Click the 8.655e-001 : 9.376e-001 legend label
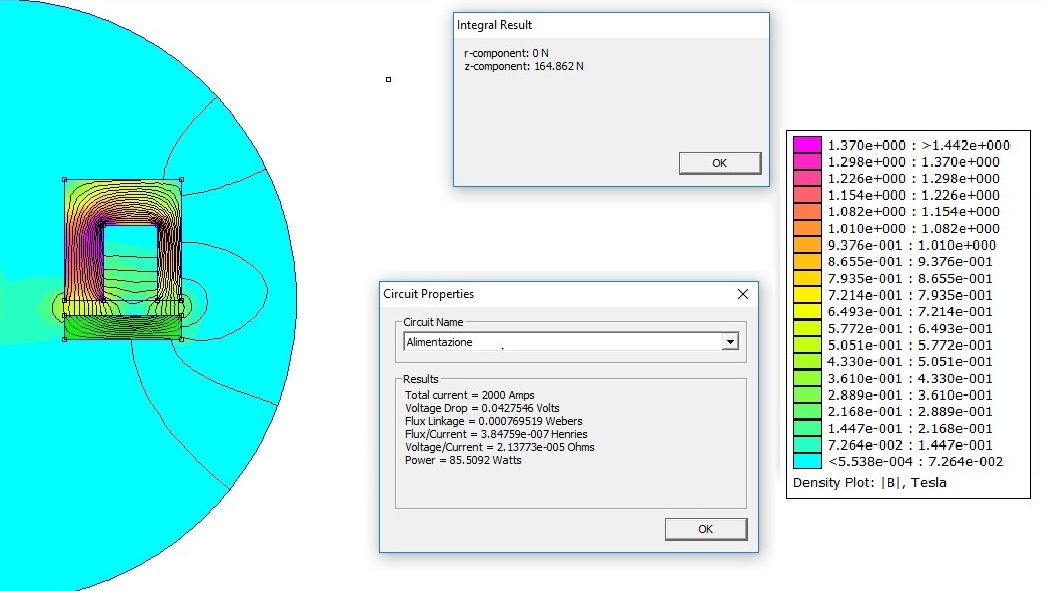This screenshot has height=591, width=1045. pyautogui.click(x=910, y=261)
